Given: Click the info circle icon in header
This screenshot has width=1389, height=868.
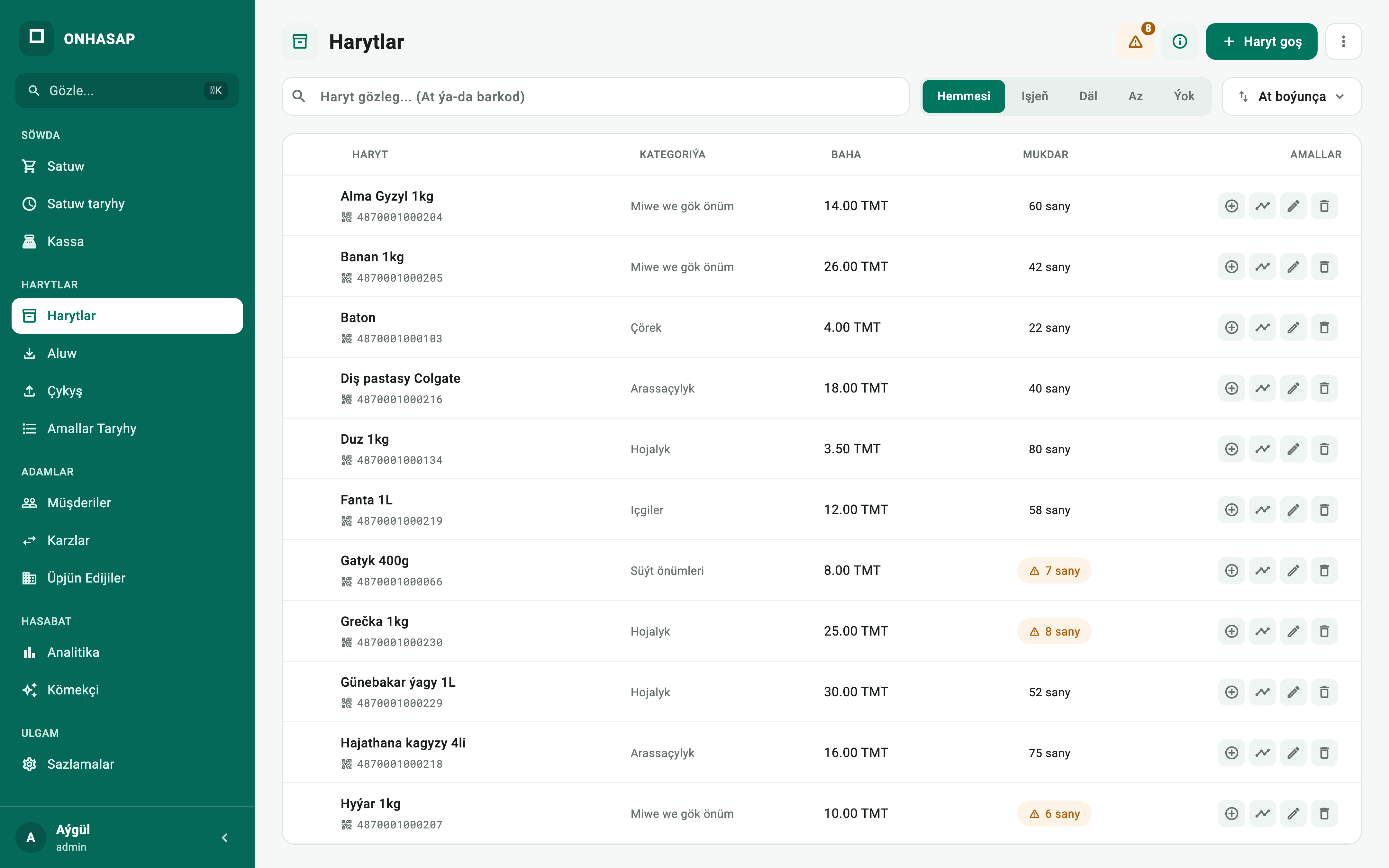Looking at the screenshot, I should pyautogui.click(x=1179, y=41).
